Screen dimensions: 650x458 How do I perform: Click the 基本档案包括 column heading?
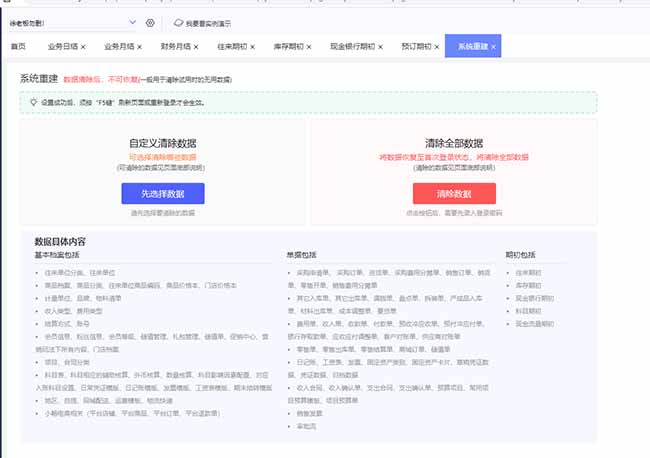57,255
